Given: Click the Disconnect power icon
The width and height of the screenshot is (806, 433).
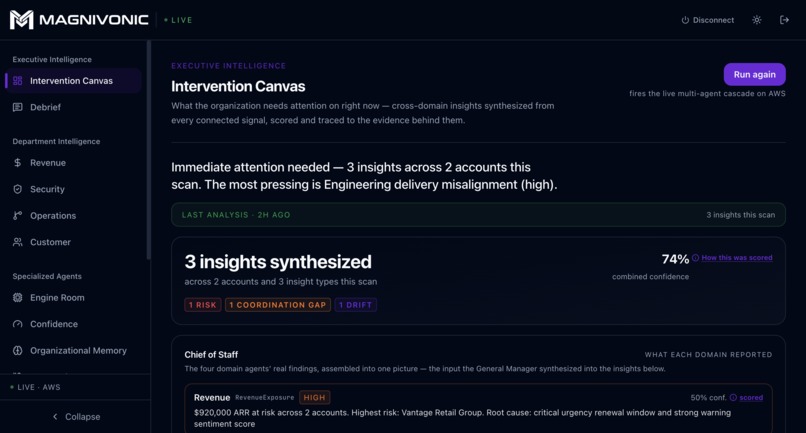Looking at the screenshot, I should coord(685,20).
